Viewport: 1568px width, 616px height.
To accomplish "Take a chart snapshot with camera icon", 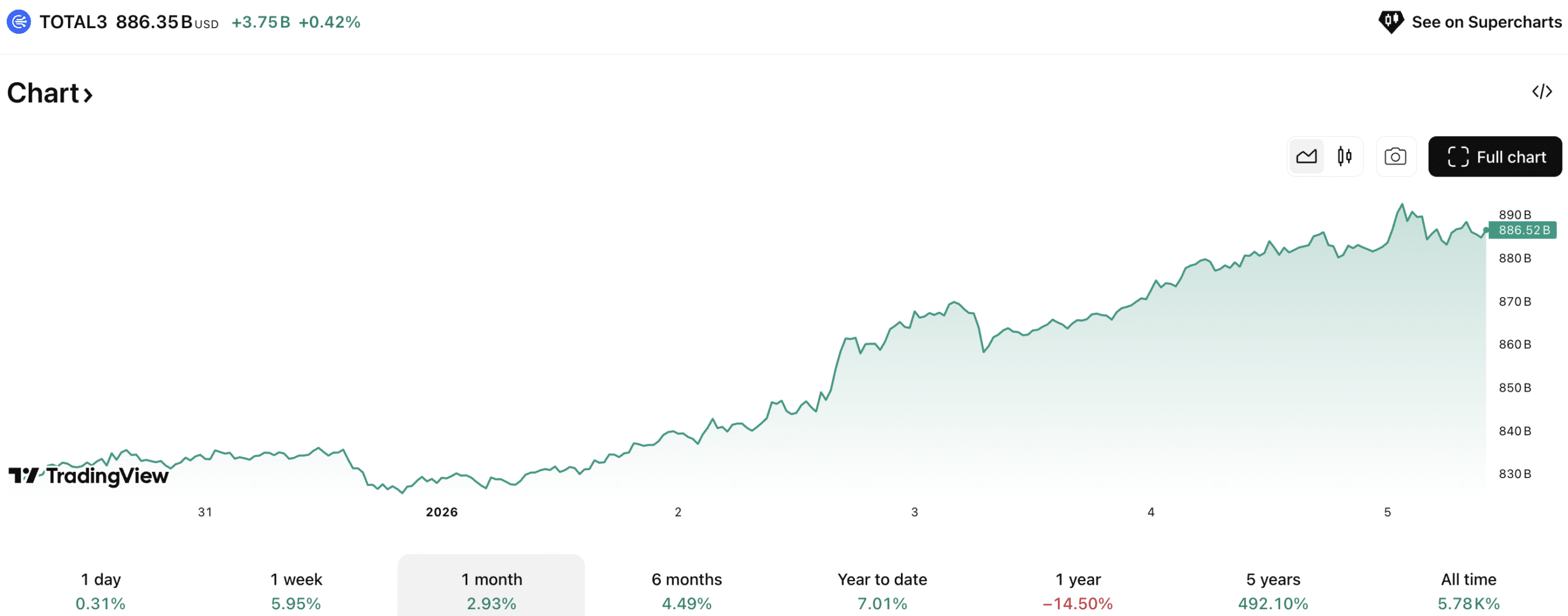I will (1395, 157).
